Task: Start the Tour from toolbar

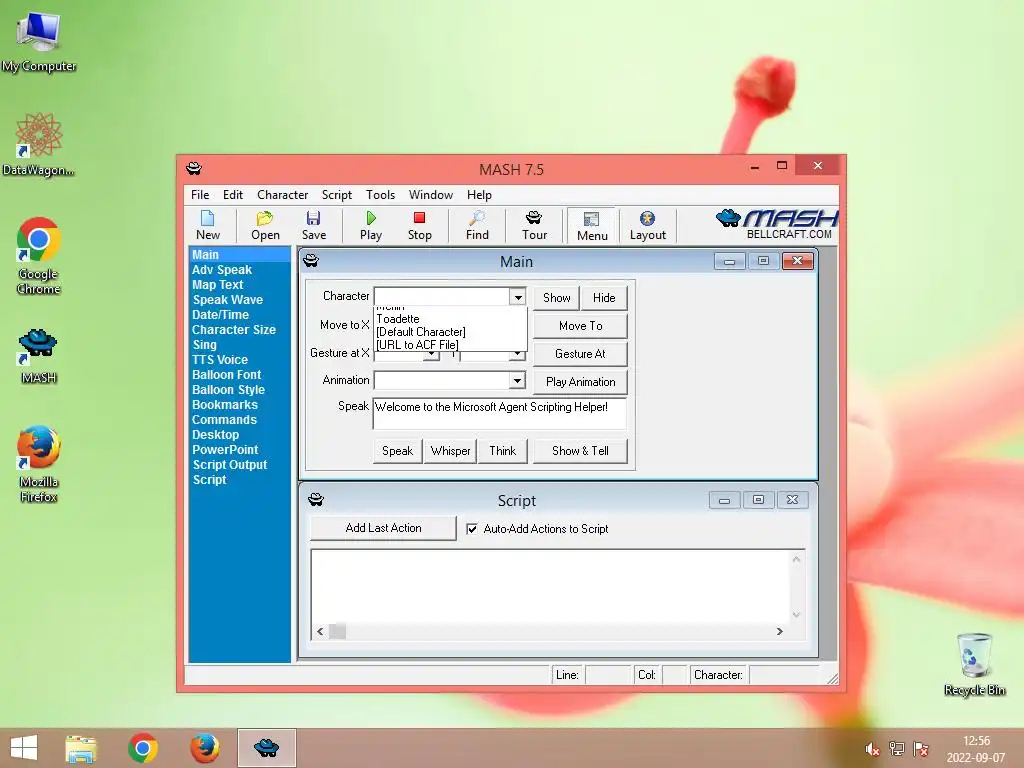Action: (534, 225)
